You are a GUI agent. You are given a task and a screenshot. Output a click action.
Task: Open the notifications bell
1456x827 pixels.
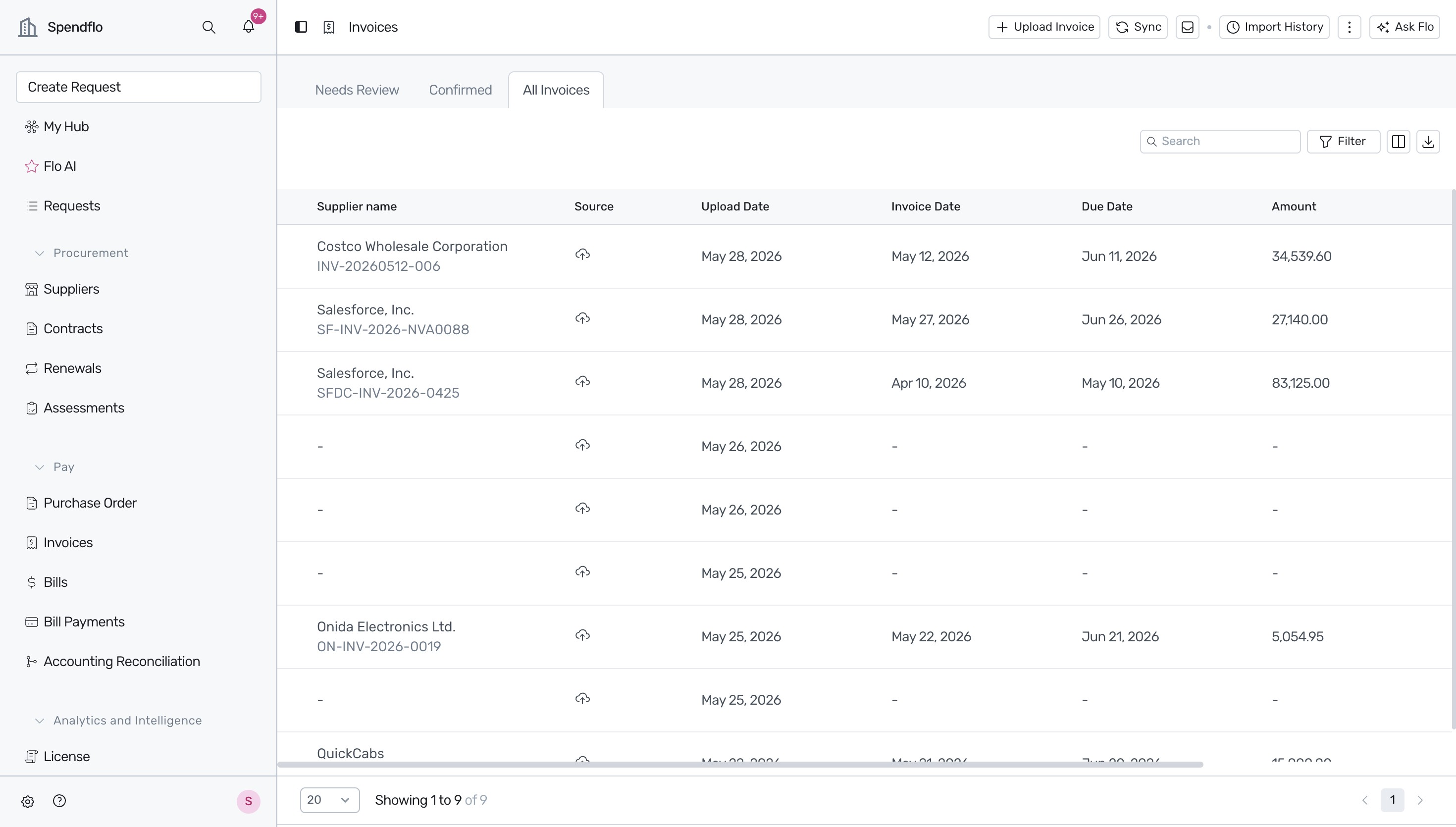coord(249,27)
